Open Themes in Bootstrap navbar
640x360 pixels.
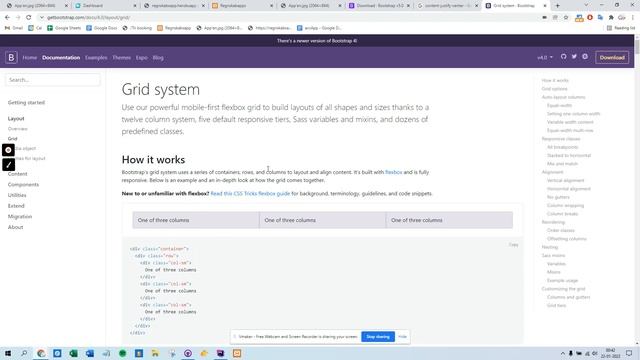122,58
